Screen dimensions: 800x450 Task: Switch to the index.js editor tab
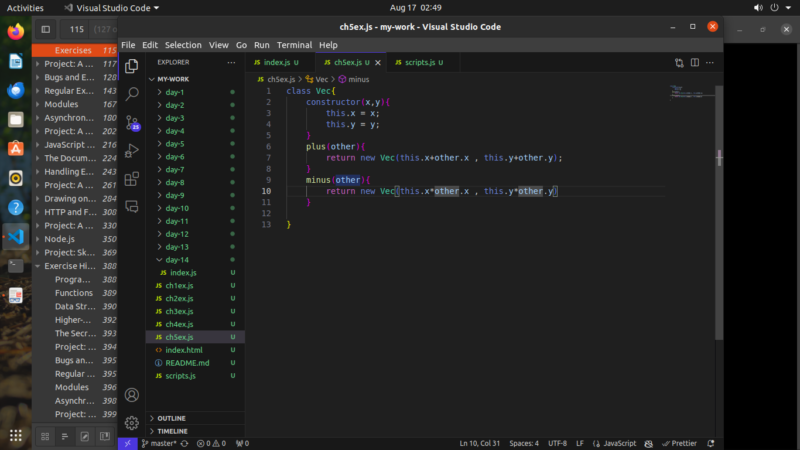coord(281,62)
